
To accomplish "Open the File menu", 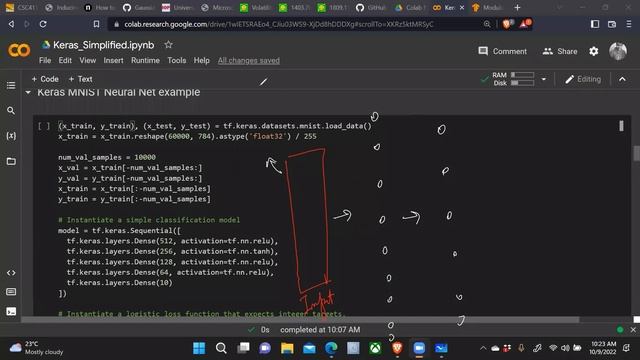I will [x=45, y=60].
